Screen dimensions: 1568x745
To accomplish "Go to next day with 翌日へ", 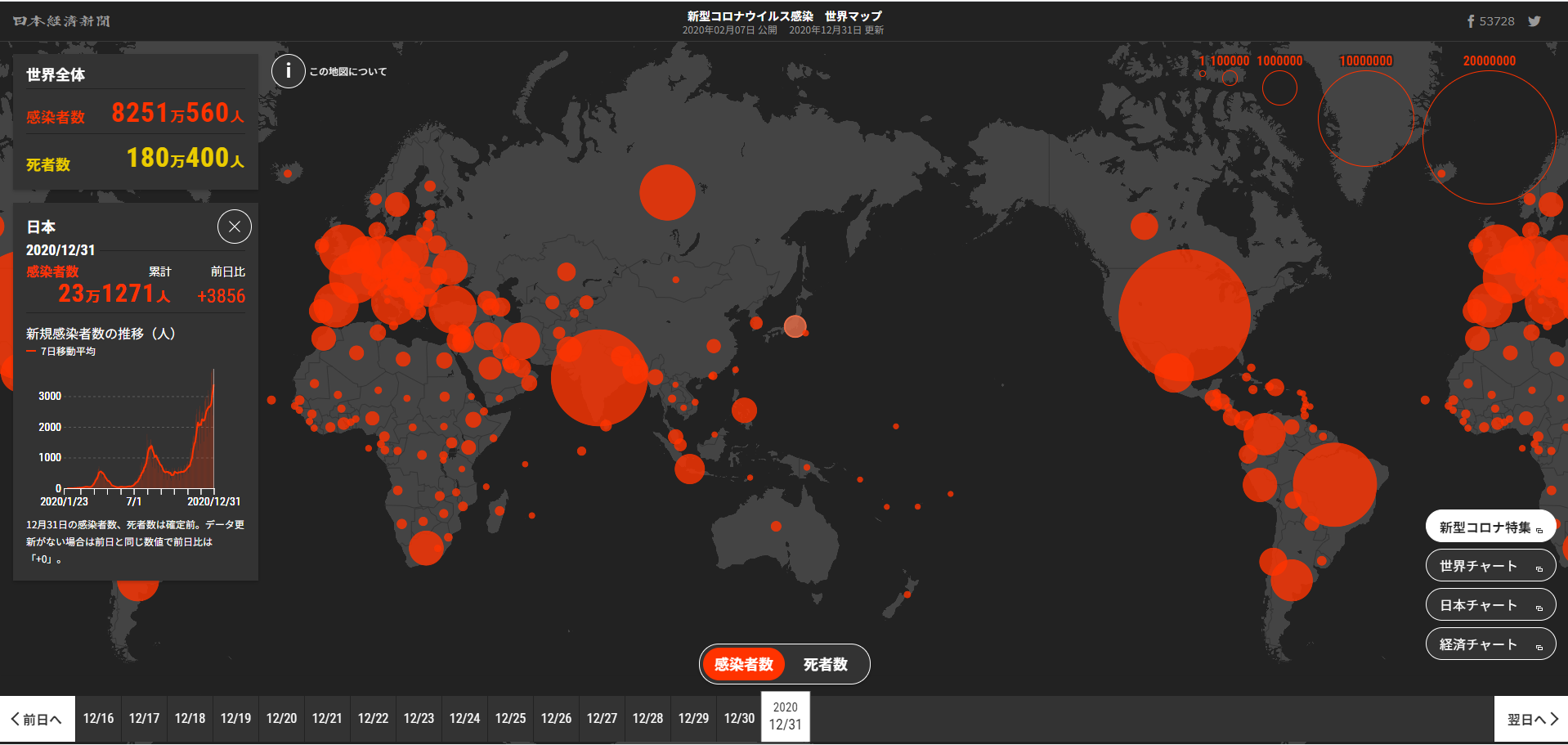I will coord(1531,719).
